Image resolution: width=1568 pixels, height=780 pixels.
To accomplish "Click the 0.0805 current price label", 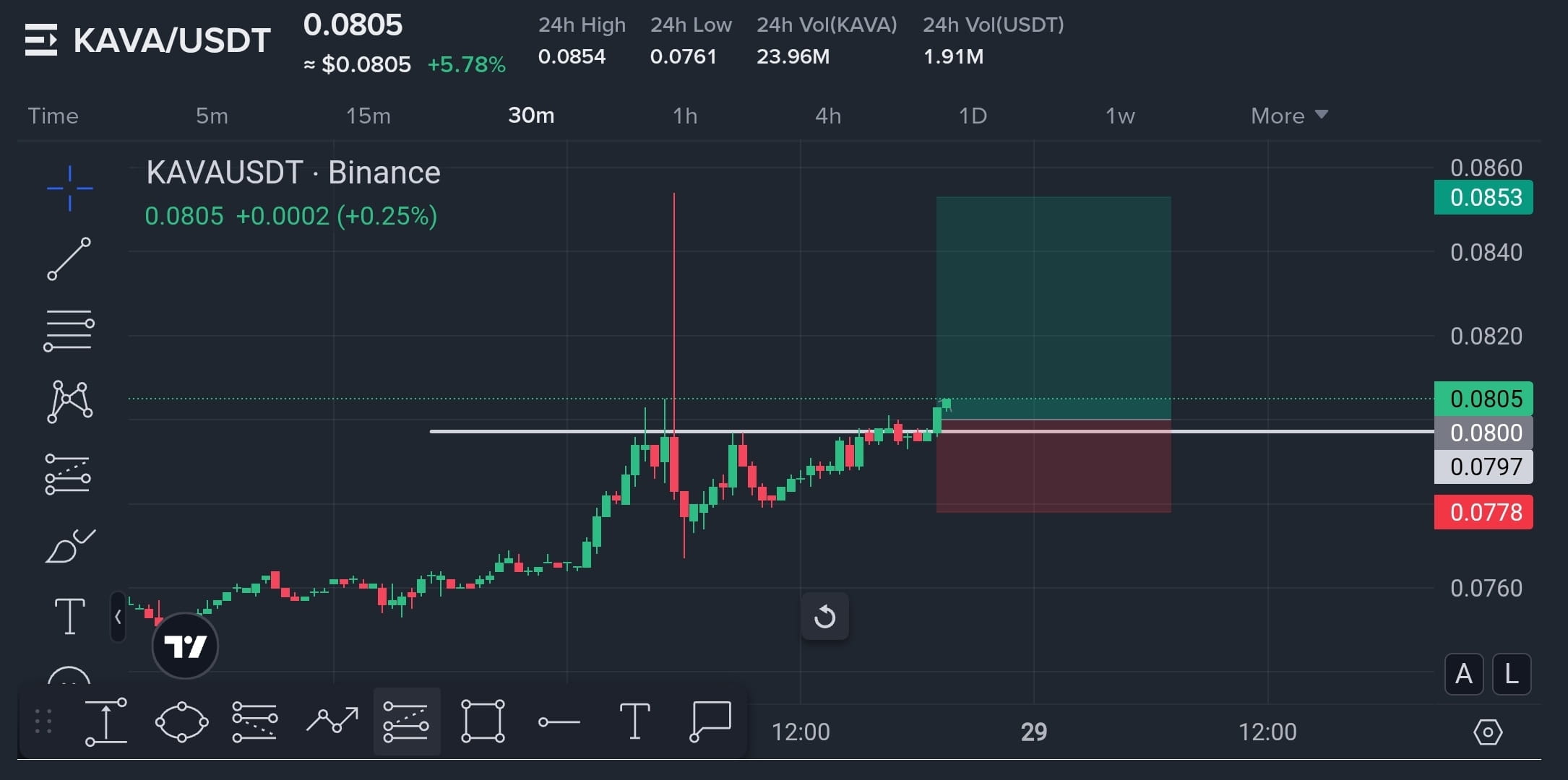I will [1483, 399].
